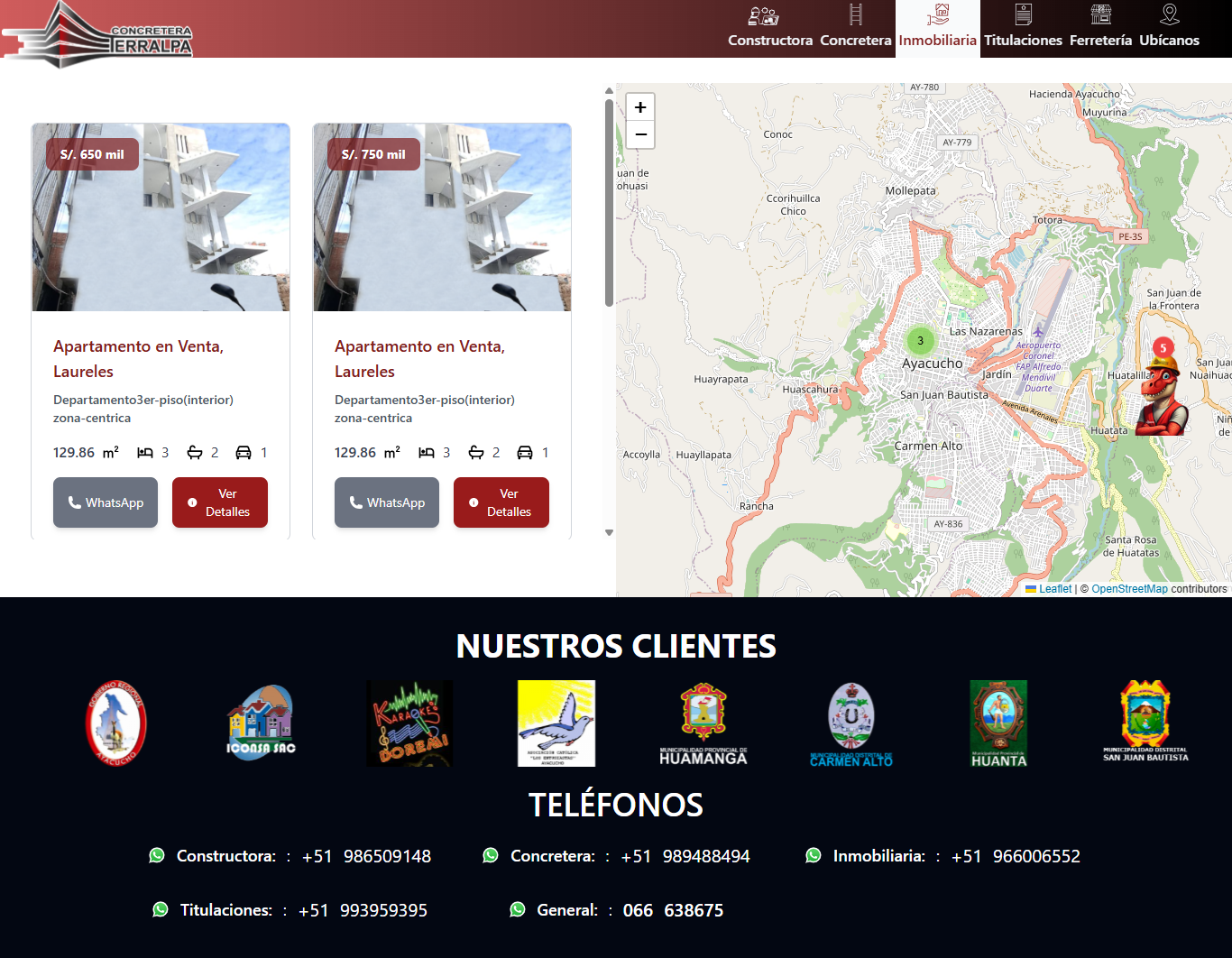1232x958 pixels.
Task: Click the ICONSA SAC client logo
Action: [x=261, y=723]
